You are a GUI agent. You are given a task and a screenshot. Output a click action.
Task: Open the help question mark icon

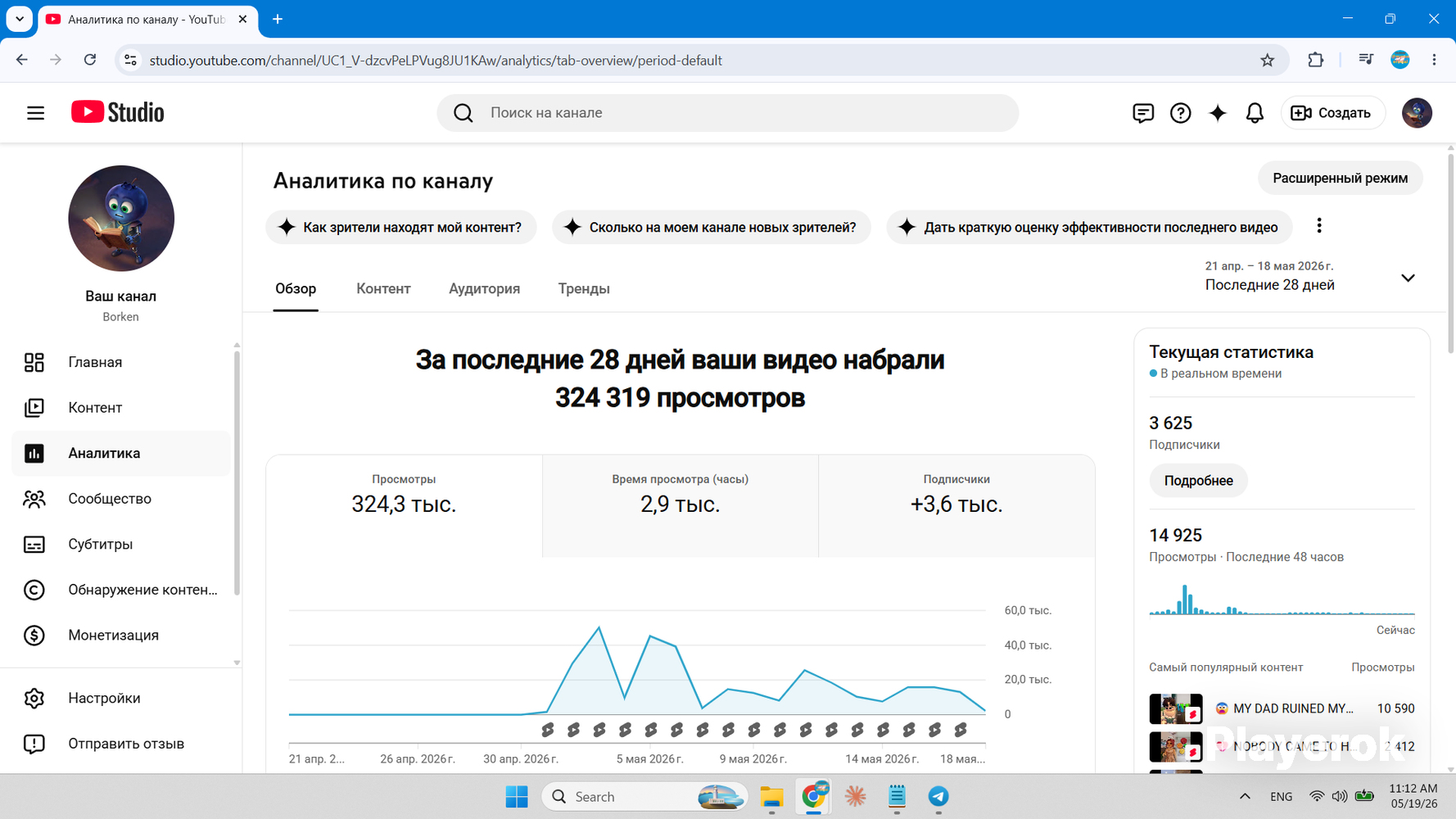[x=1180, y=113]
